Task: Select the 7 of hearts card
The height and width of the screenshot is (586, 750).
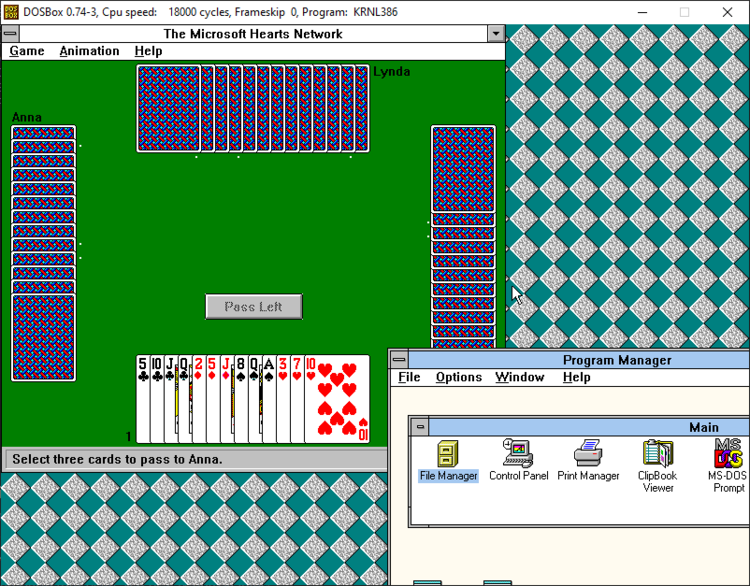Action: pos(296,400)
